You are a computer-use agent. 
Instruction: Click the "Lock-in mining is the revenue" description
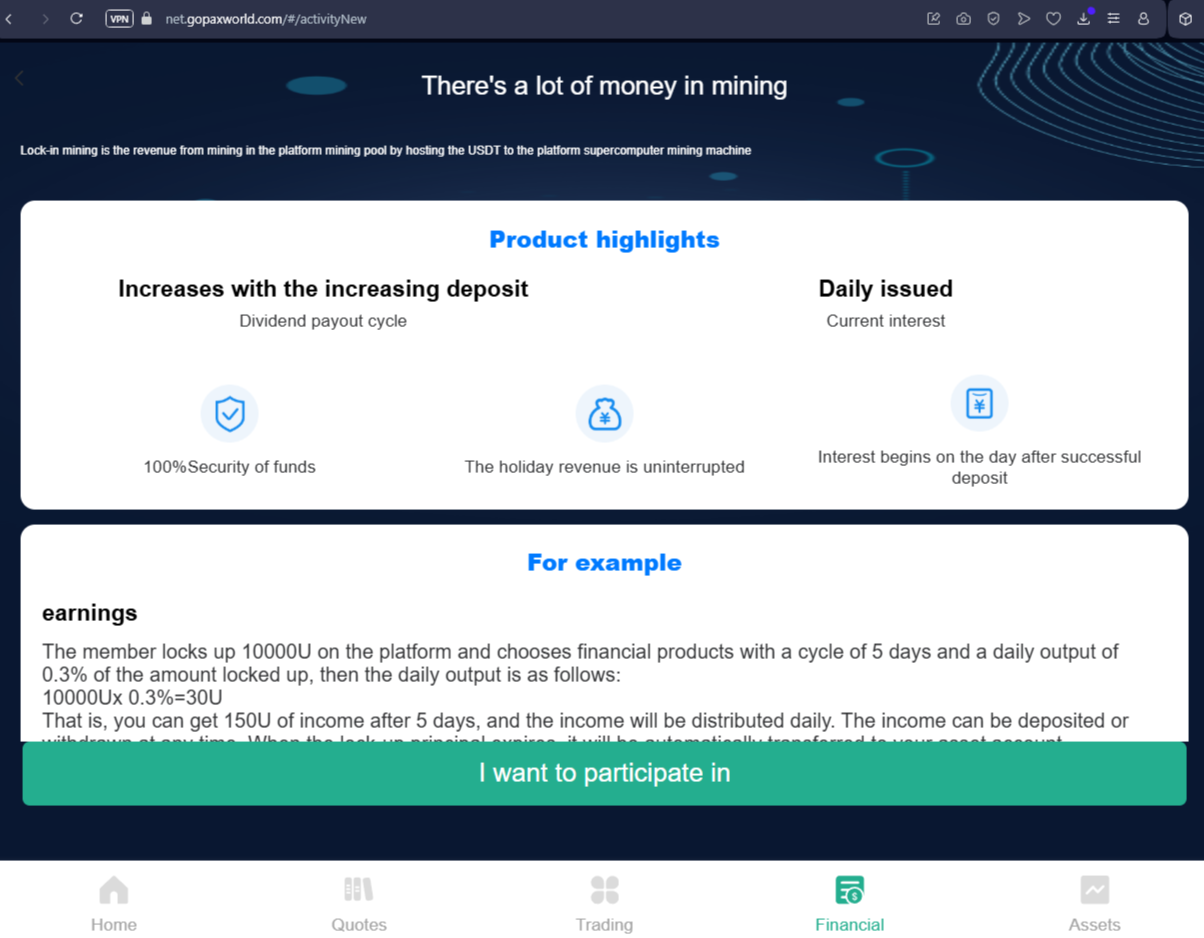coord(385,150)
